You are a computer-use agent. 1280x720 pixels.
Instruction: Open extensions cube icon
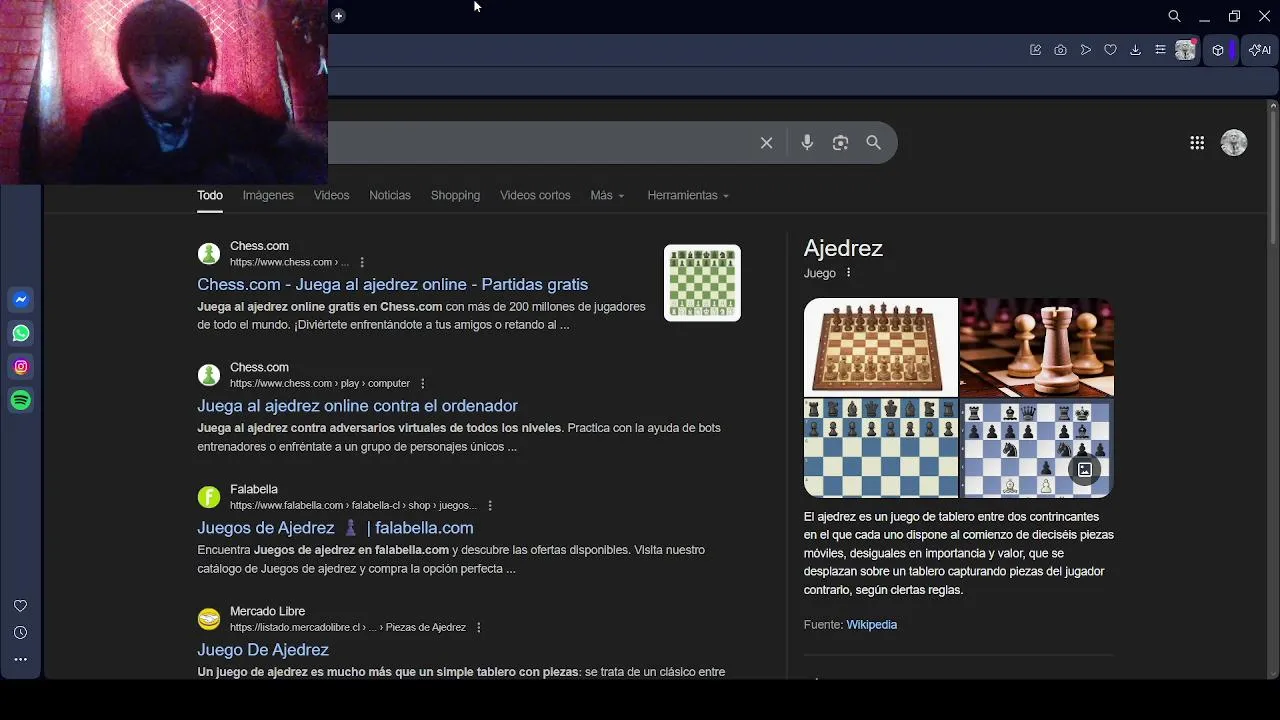(1218, 50)
